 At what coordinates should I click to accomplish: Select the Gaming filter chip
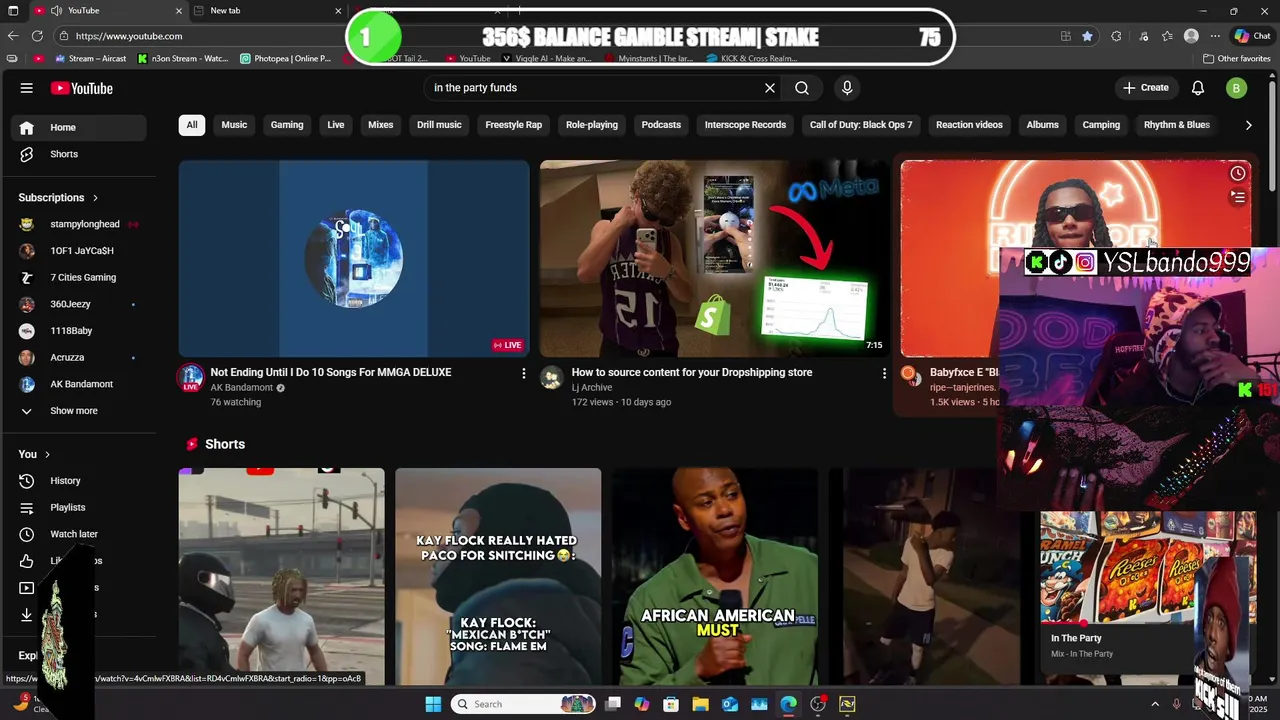point(287,125)
